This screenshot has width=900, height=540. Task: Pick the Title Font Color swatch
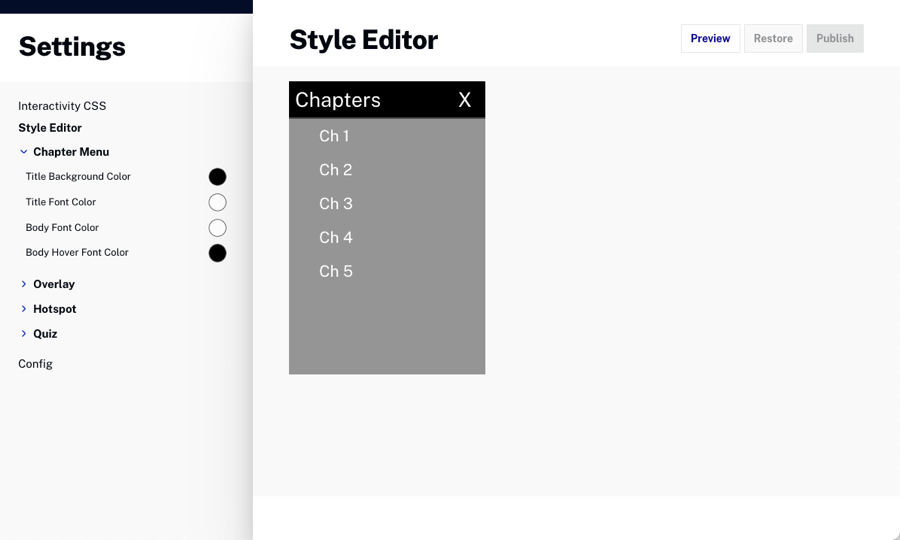coord(217,202)
